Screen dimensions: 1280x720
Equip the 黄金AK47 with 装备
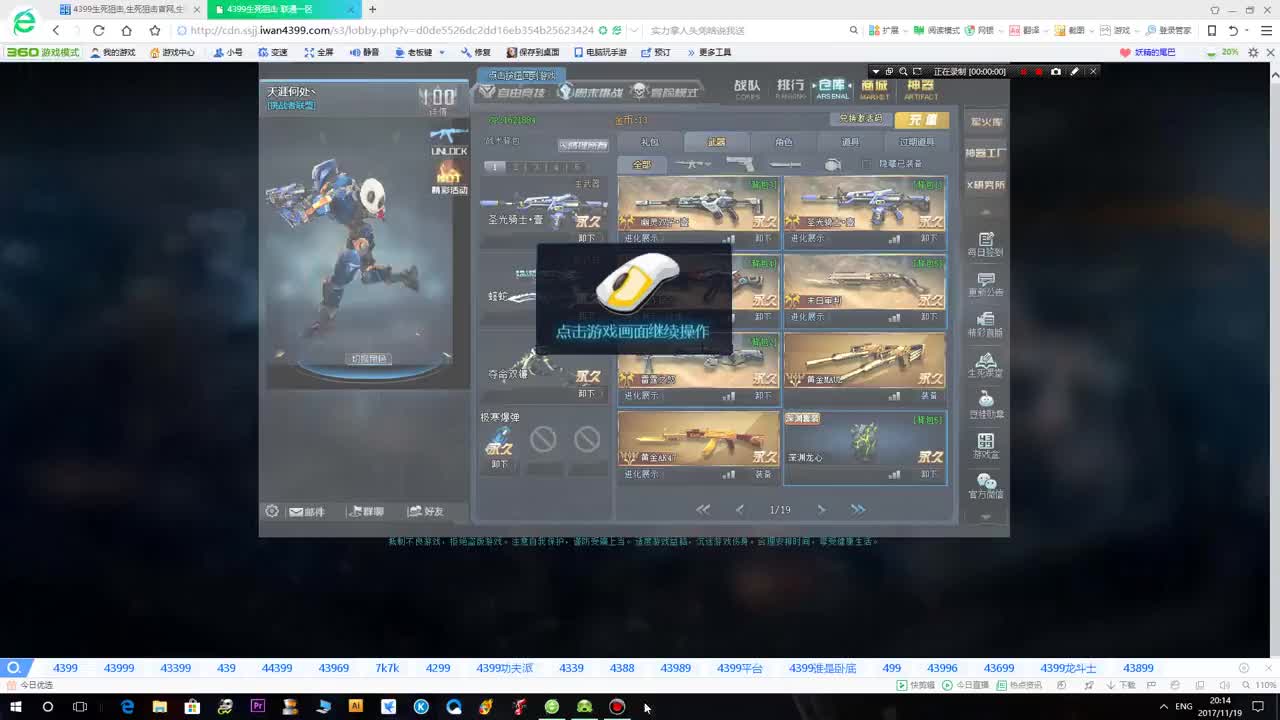click(x=763, y=475)
